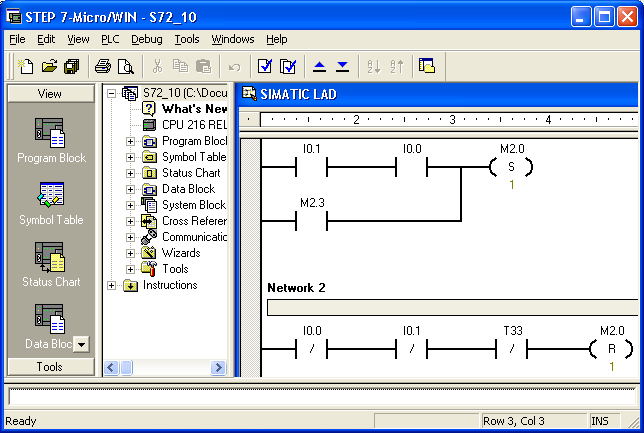This screenshot has height=433, width=644.
Task: Expand the Tools tree node
Action: (130, 269)
